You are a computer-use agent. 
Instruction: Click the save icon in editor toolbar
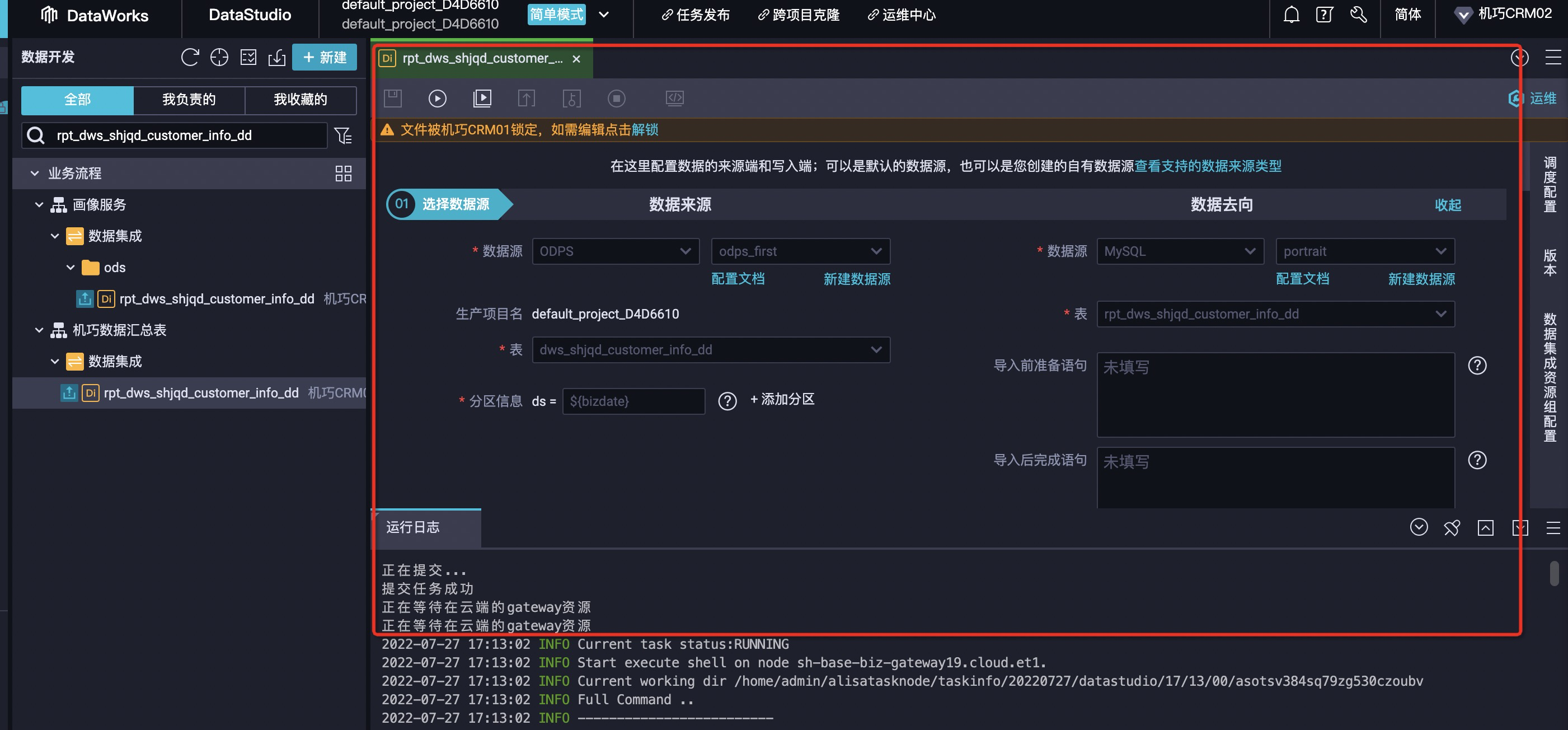coord(393,98)
